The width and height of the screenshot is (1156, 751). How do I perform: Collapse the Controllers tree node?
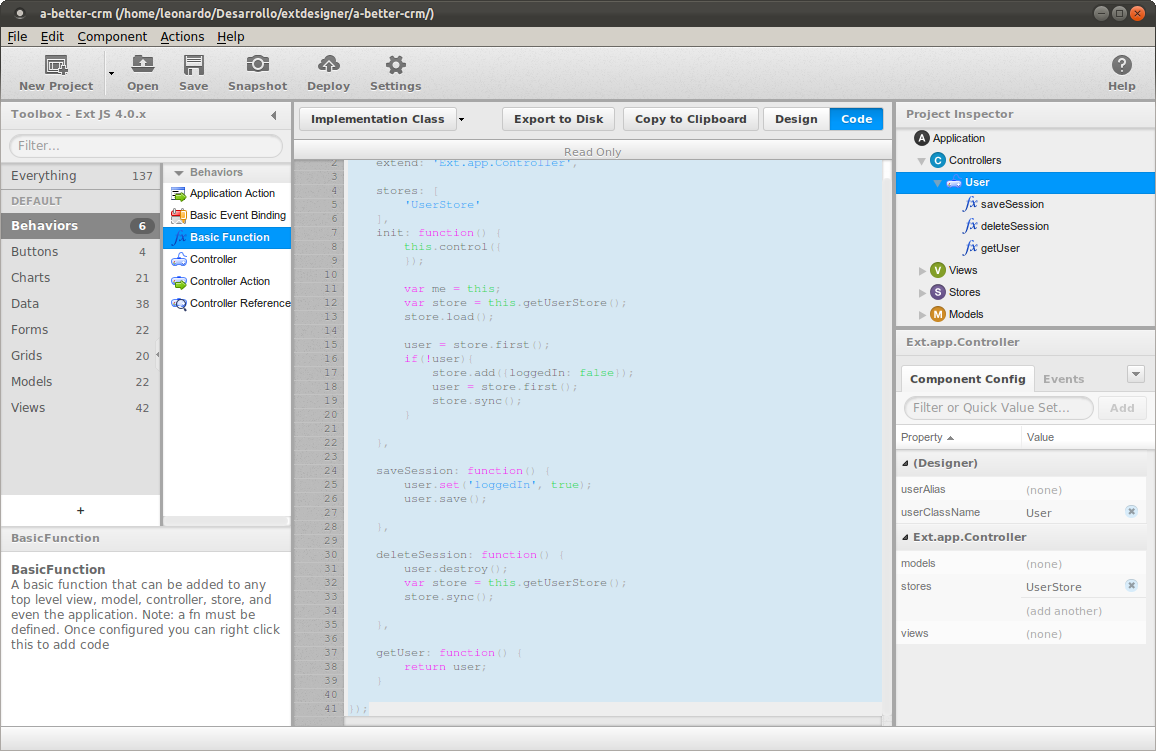(x=921, y=161)
